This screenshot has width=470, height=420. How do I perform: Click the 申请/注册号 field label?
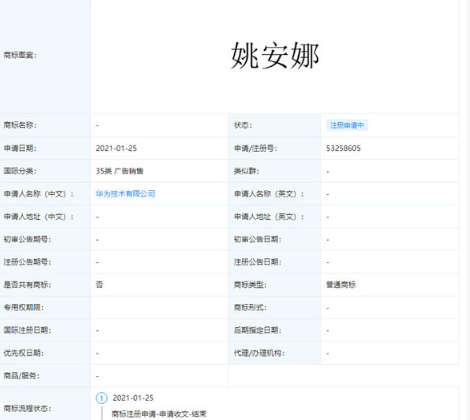[x=255, y=148]
